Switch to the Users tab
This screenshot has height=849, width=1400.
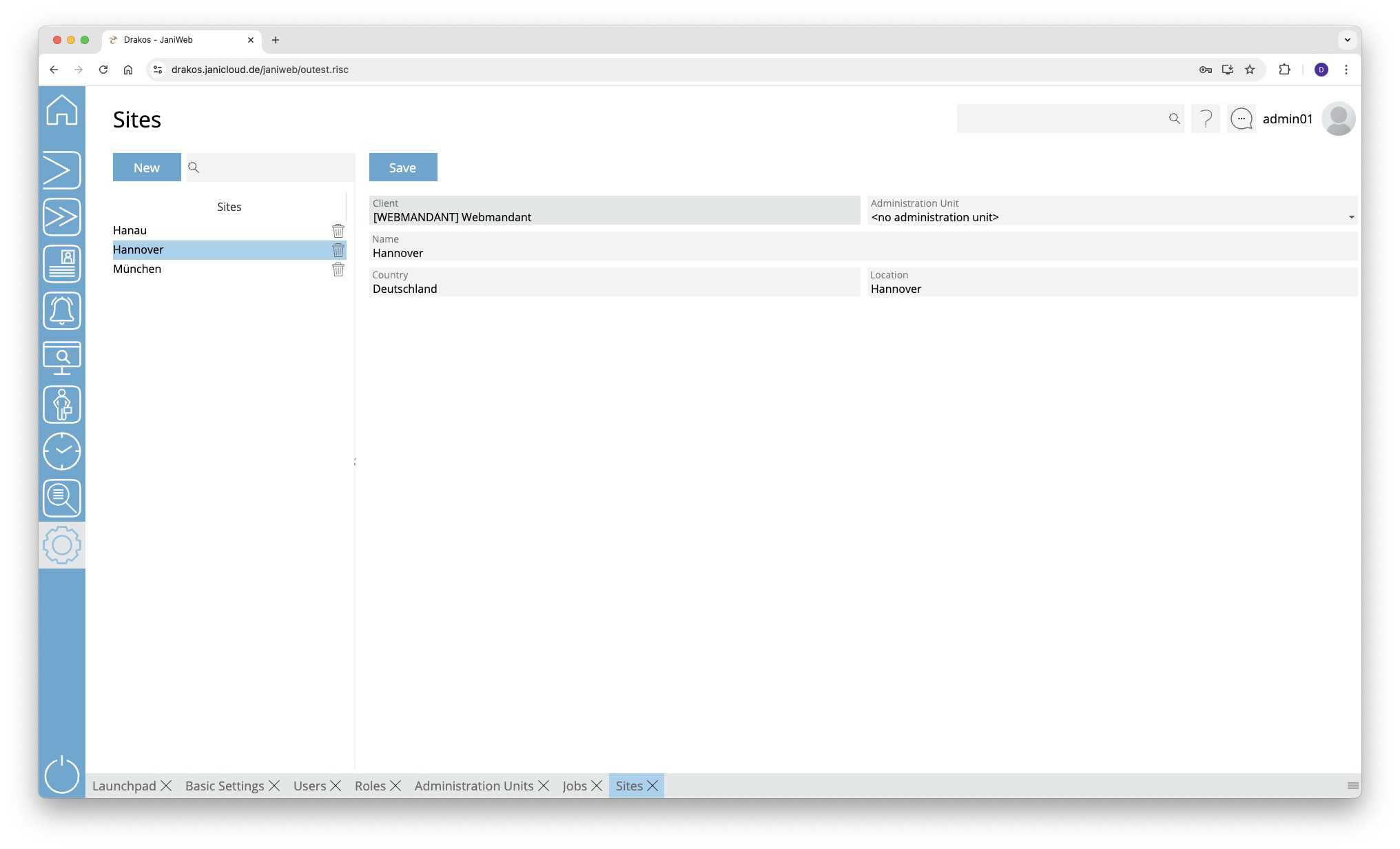[309, 786]
